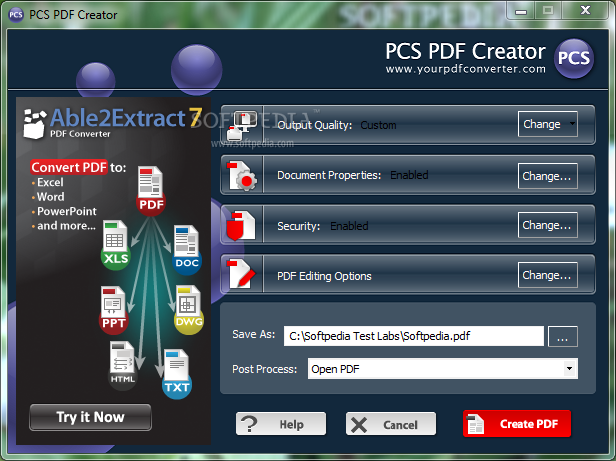Viewport: 616px width, 461px height.
Task: Click the 'PowerPoint' list item in ad
Action: 67,211
